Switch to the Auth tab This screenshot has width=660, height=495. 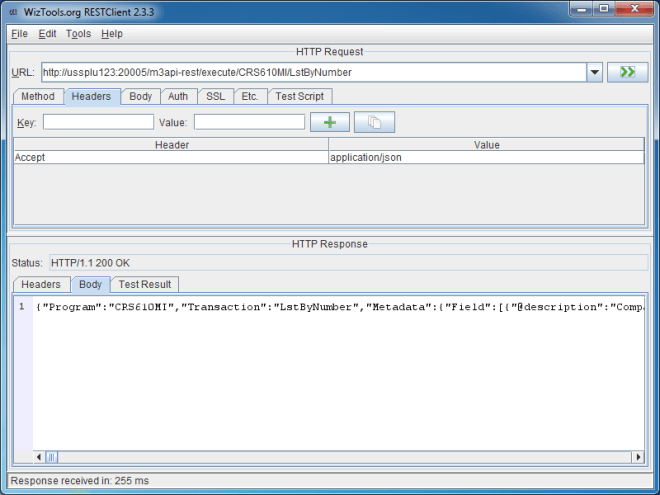click(178, 97)
